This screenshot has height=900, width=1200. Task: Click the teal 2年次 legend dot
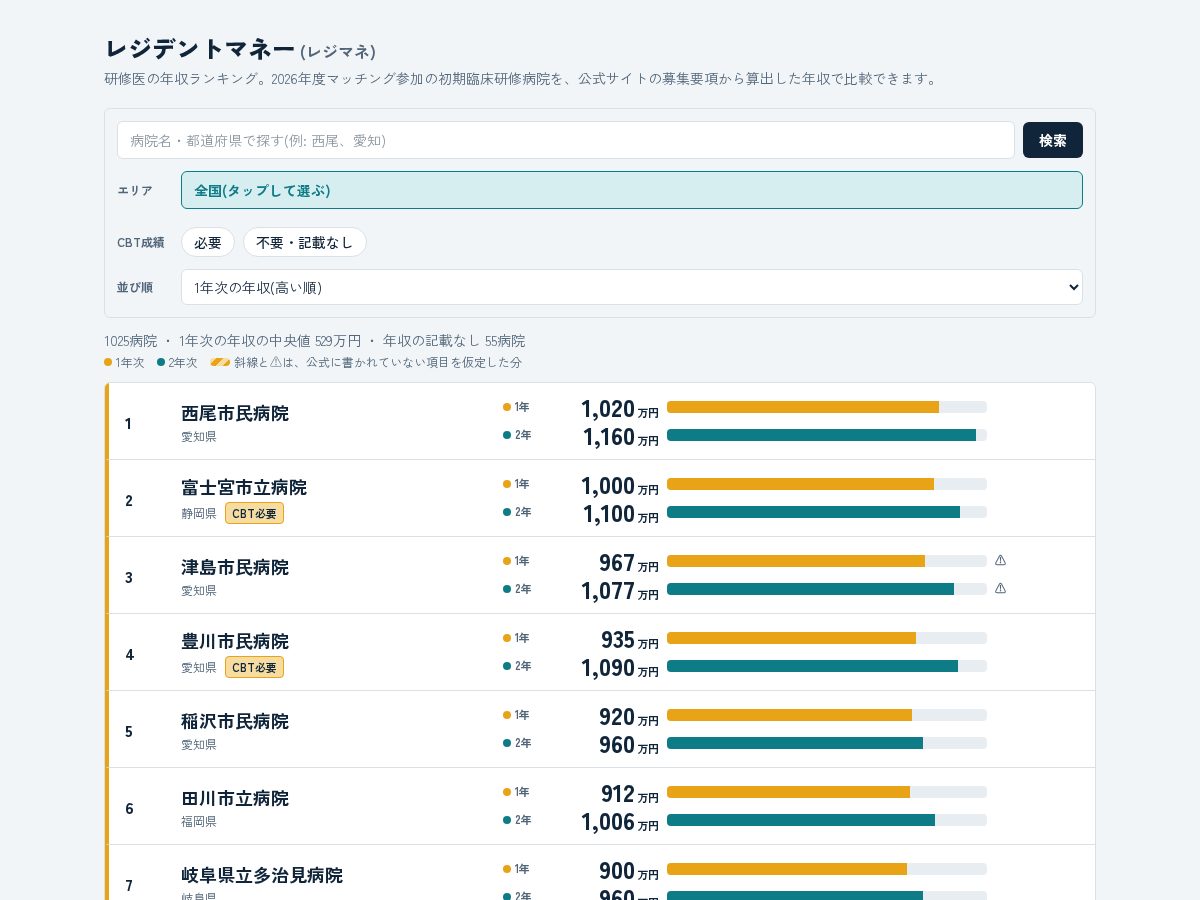click(x=161, y=362)
